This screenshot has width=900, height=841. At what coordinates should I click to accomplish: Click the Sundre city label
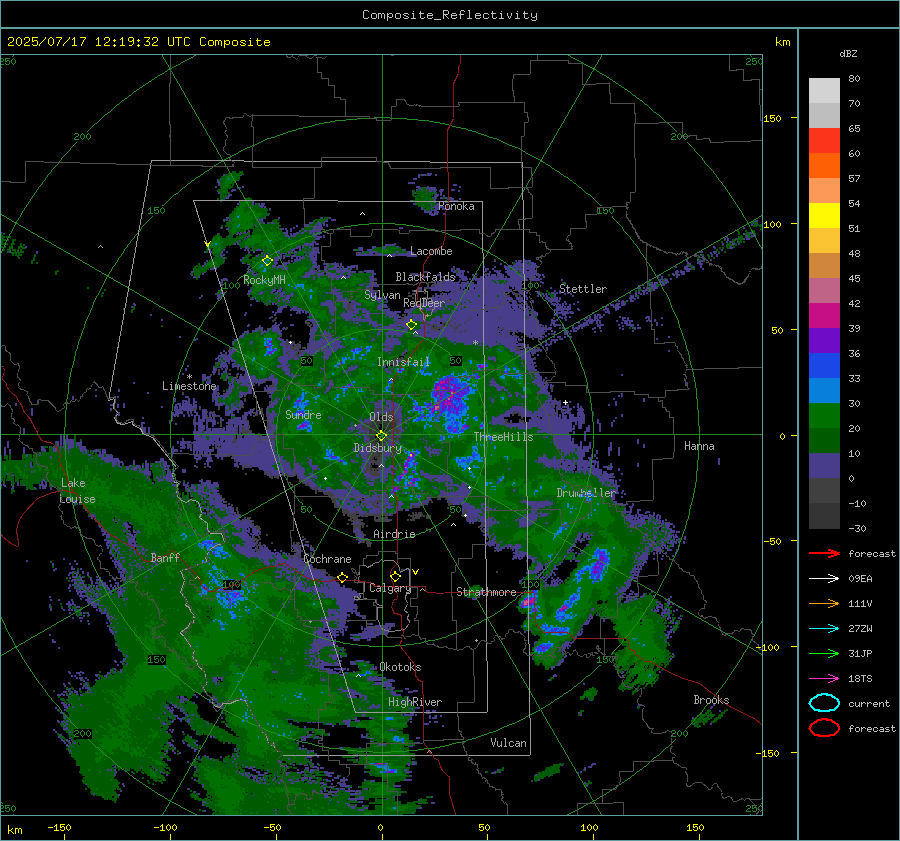tap(303, 414)
